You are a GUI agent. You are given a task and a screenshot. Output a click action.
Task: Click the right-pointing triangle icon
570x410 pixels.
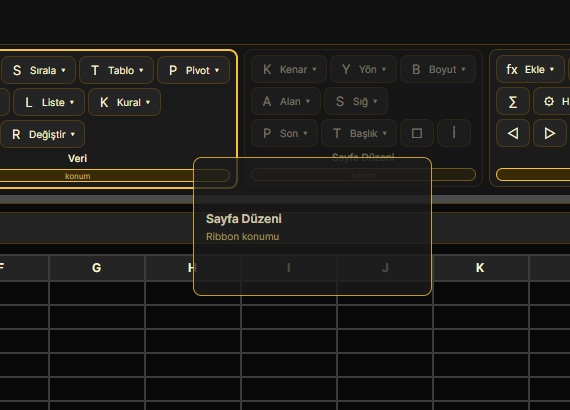tap(550, 133)
